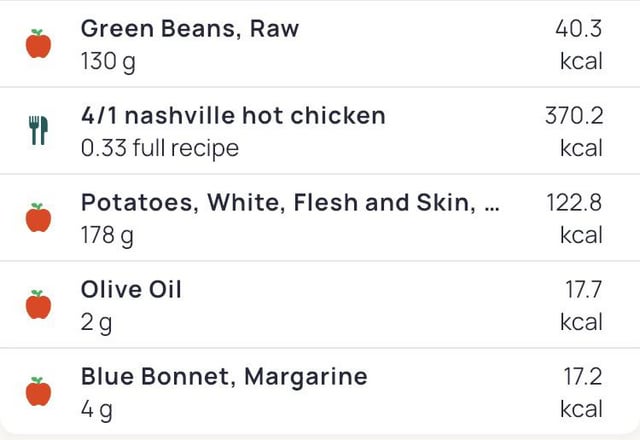Click the apple icon beside Blue Bonnet Margarine
The height and width of the screenshot is (440, 640).
pos(38,391)
